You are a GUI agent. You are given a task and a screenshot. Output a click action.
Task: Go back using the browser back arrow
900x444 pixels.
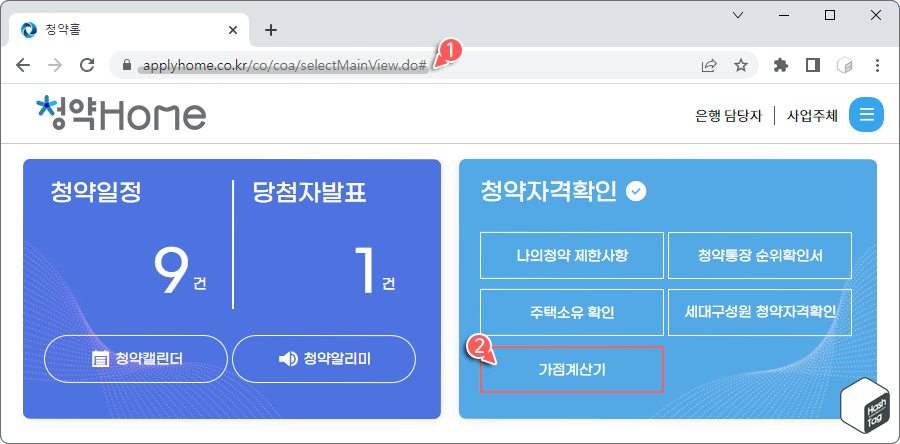pos(23,65)
